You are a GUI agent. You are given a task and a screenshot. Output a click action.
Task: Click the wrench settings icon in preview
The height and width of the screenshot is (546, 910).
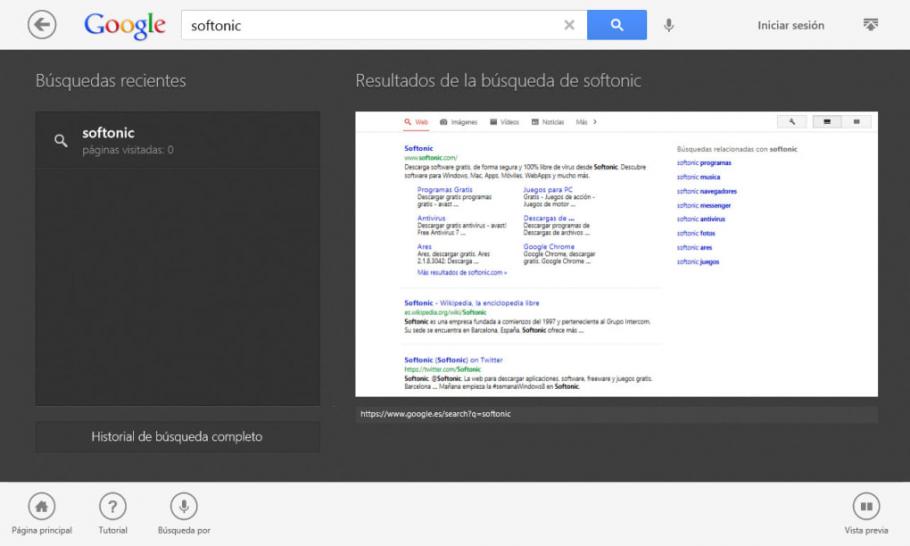[x=791, y=122]
